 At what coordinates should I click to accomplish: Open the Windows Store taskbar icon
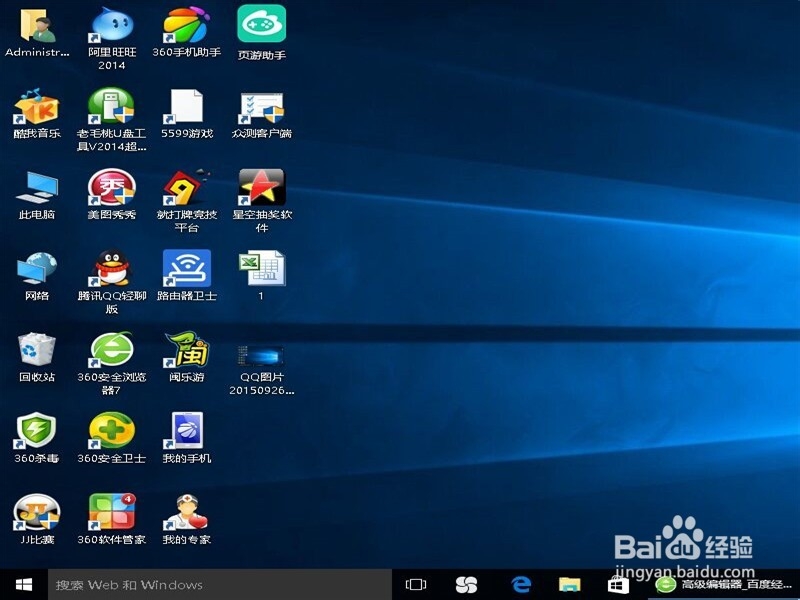(618, 585)
